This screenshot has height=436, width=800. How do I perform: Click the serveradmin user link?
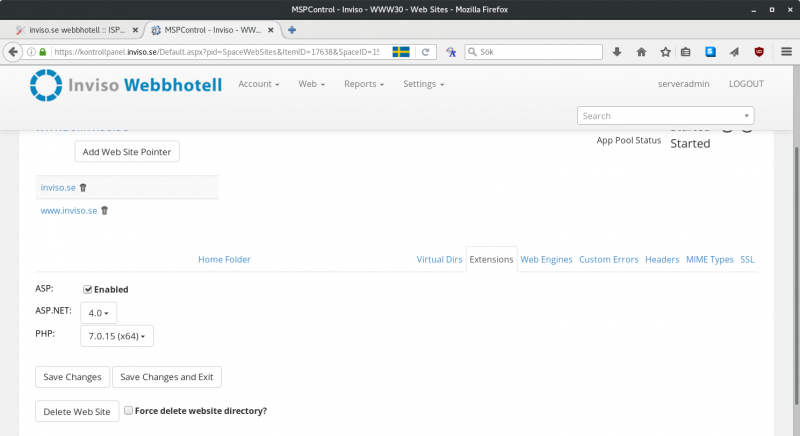coord(684,84)
